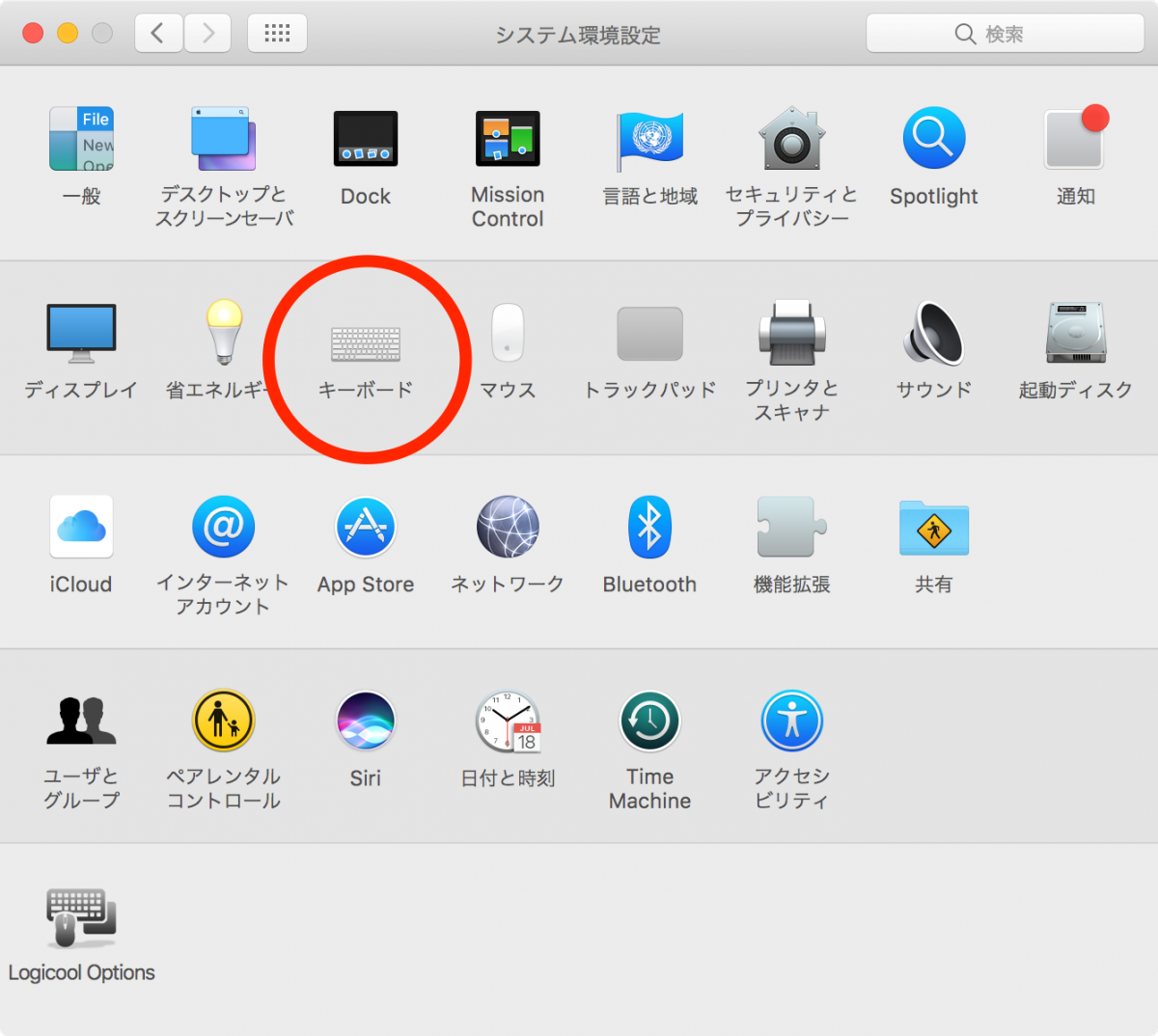
Task: Open Mission Control settings
Action: tap(508, 138)
